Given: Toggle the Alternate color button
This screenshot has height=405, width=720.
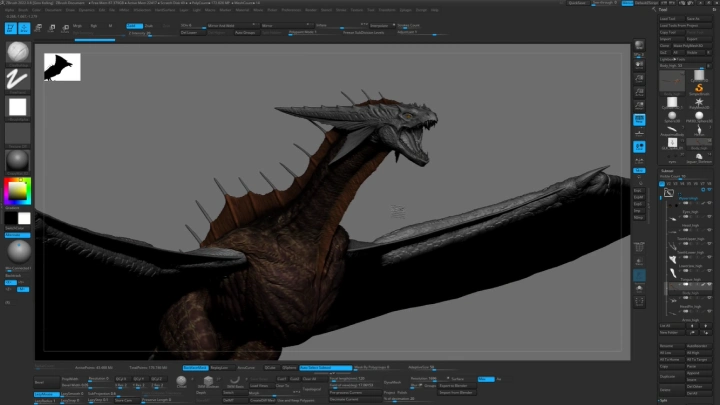Looking at the screenshot, I should click(17, 235).
